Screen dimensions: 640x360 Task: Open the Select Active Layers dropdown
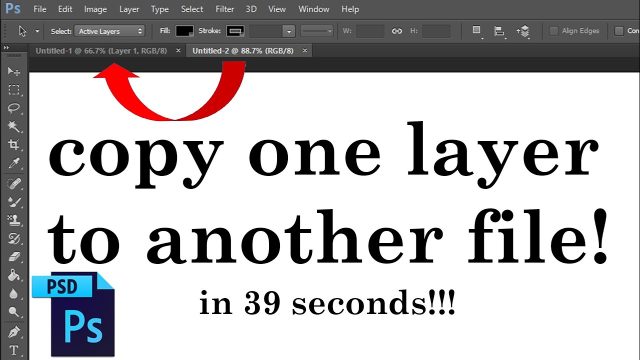[110, 31]
